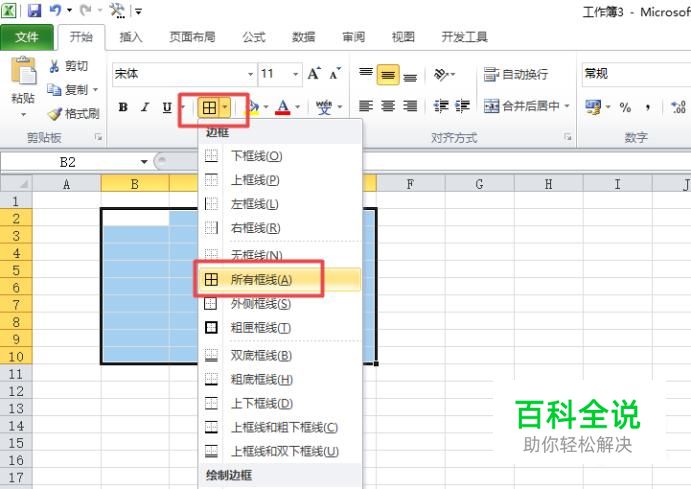Choose 下框线(O) from borders menu

coord(279,156)
